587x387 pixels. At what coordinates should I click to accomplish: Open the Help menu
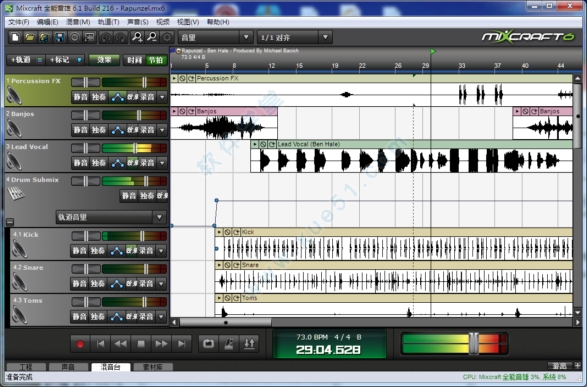point(218,22)
